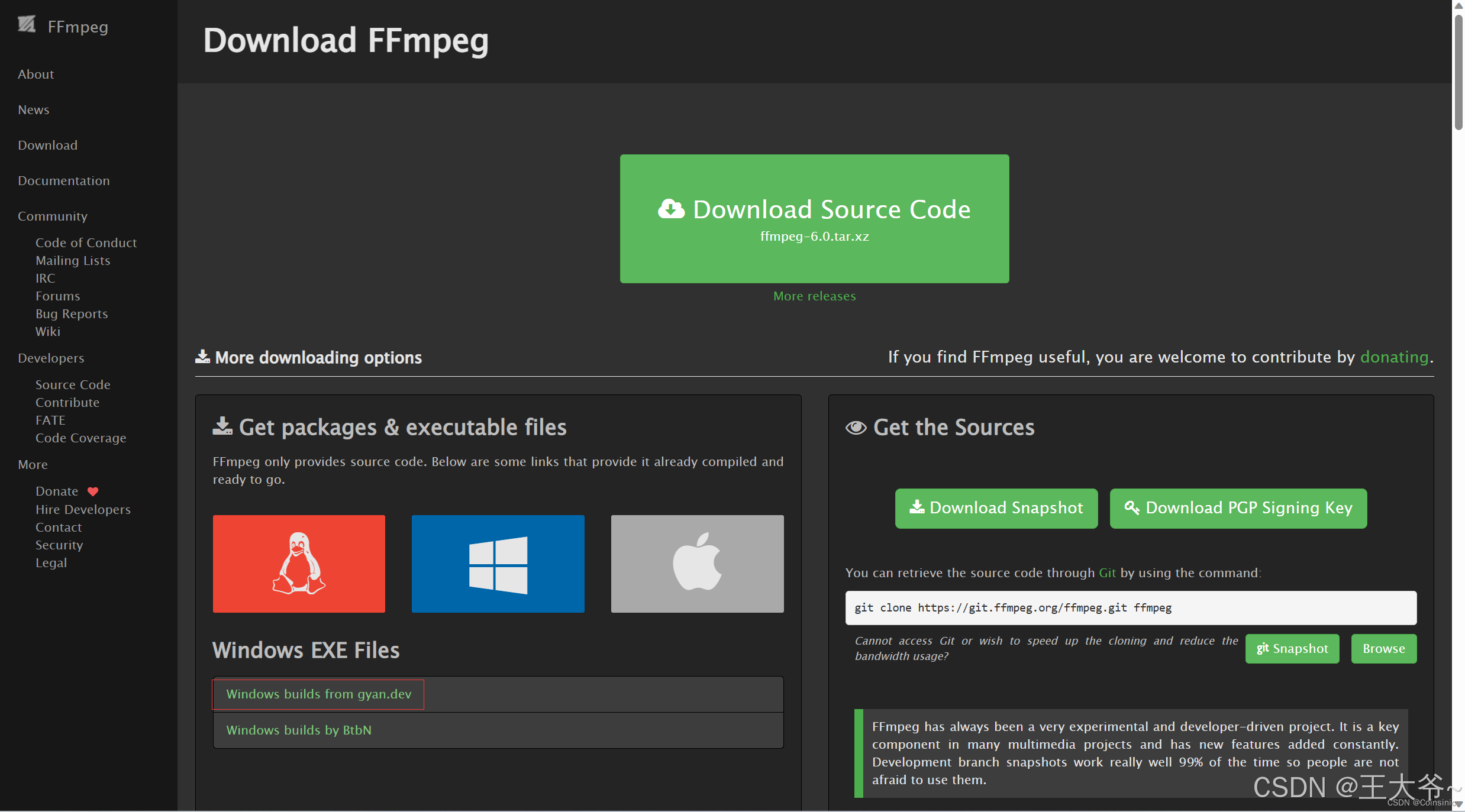Open Bug Reports under Community
This screenshot has width=1465, height=812.
coord(72,313)
